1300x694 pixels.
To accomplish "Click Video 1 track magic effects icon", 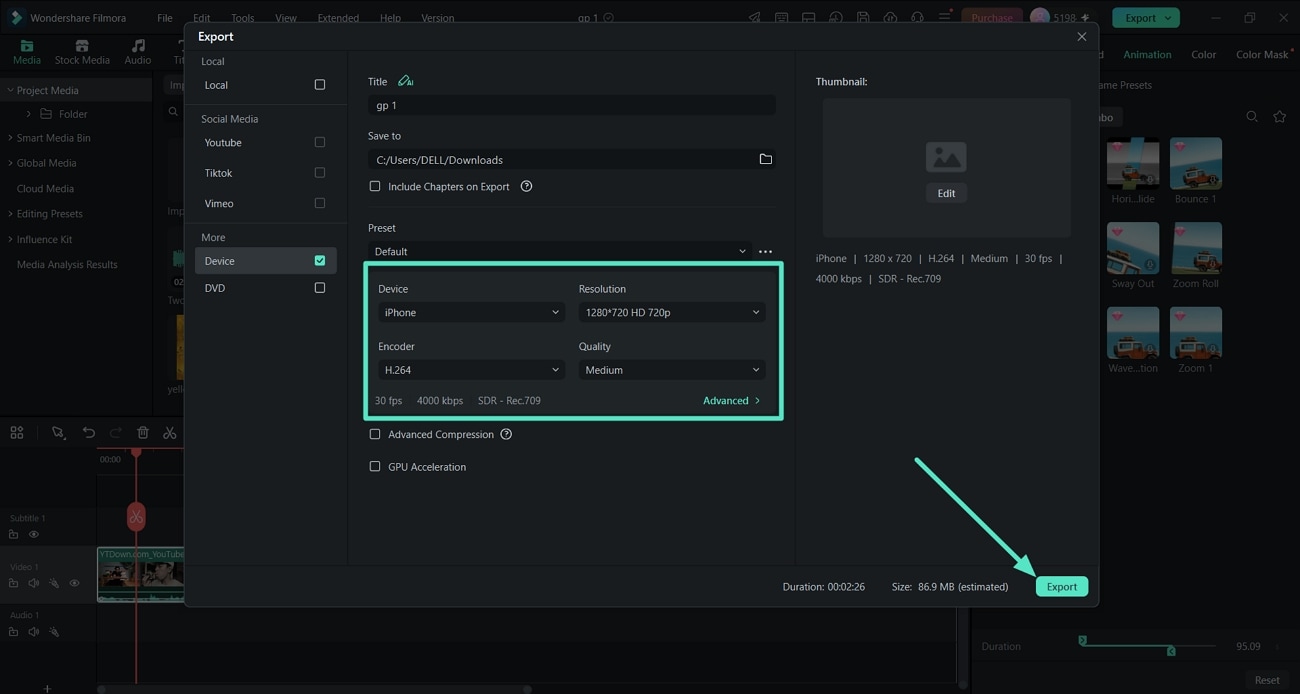I will pos(54,583).
